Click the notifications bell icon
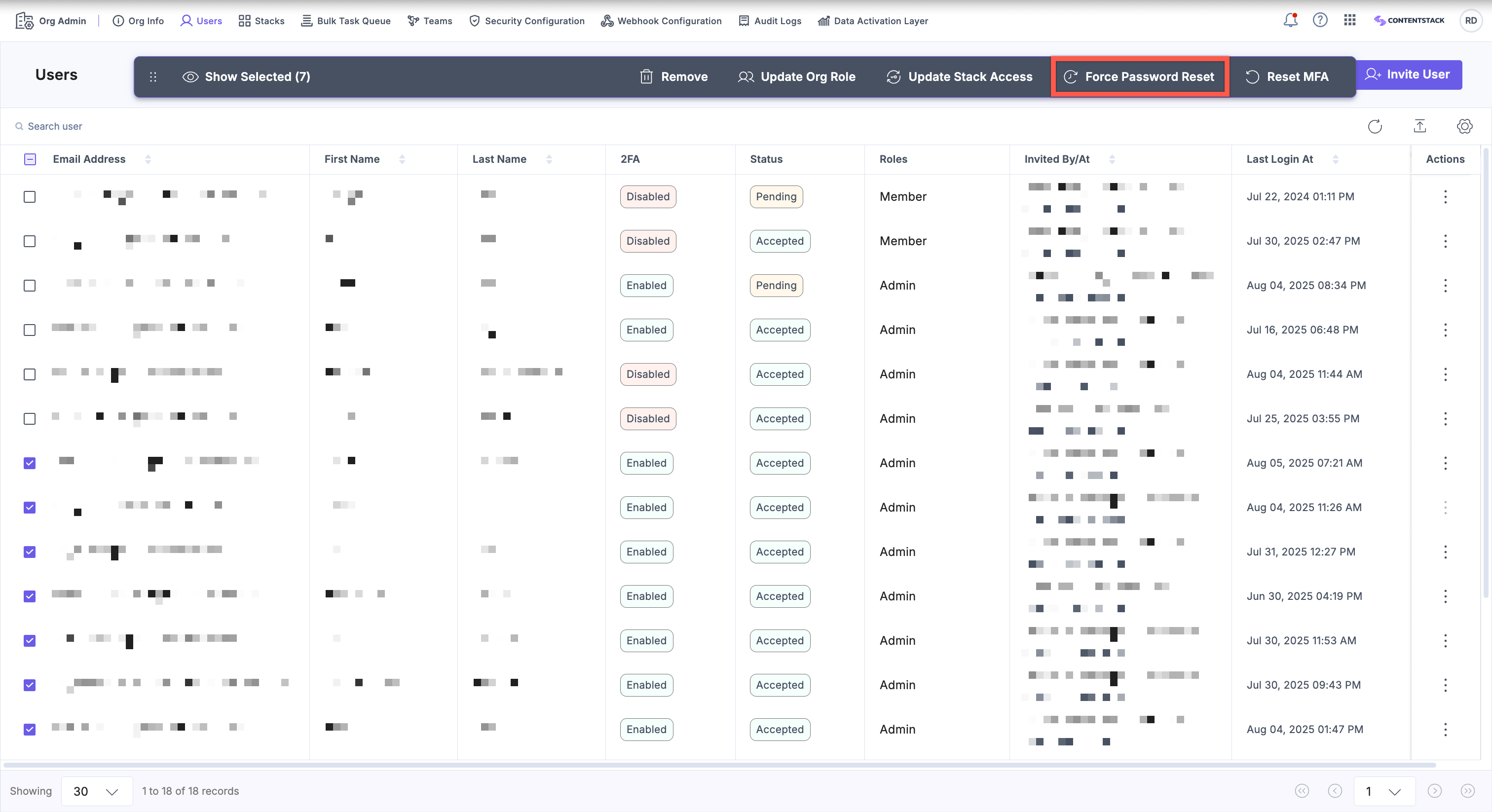The width and height of the screenshot is (1492, 812). pos(1290,20)
